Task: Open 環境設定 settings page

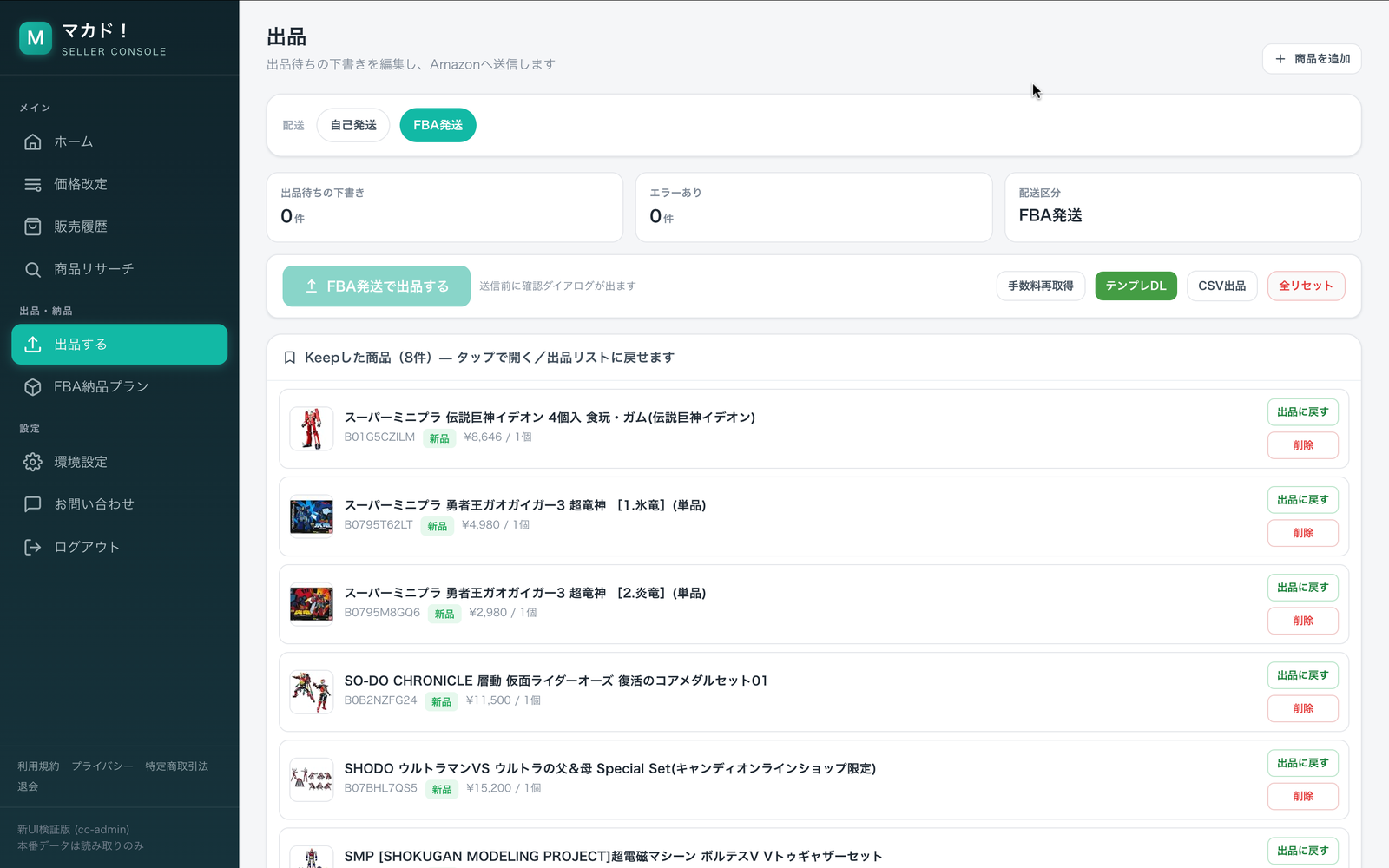Action: [120, 462]
